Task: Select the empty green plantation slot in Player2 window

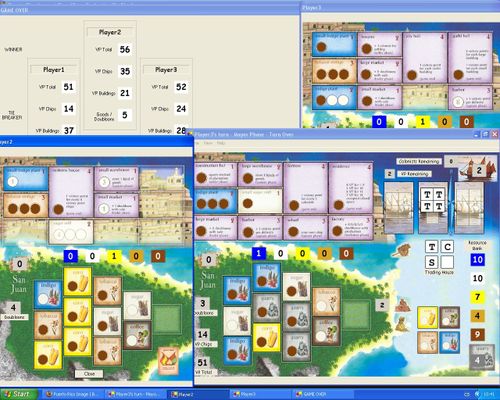Action: click(x=167, y=319)
